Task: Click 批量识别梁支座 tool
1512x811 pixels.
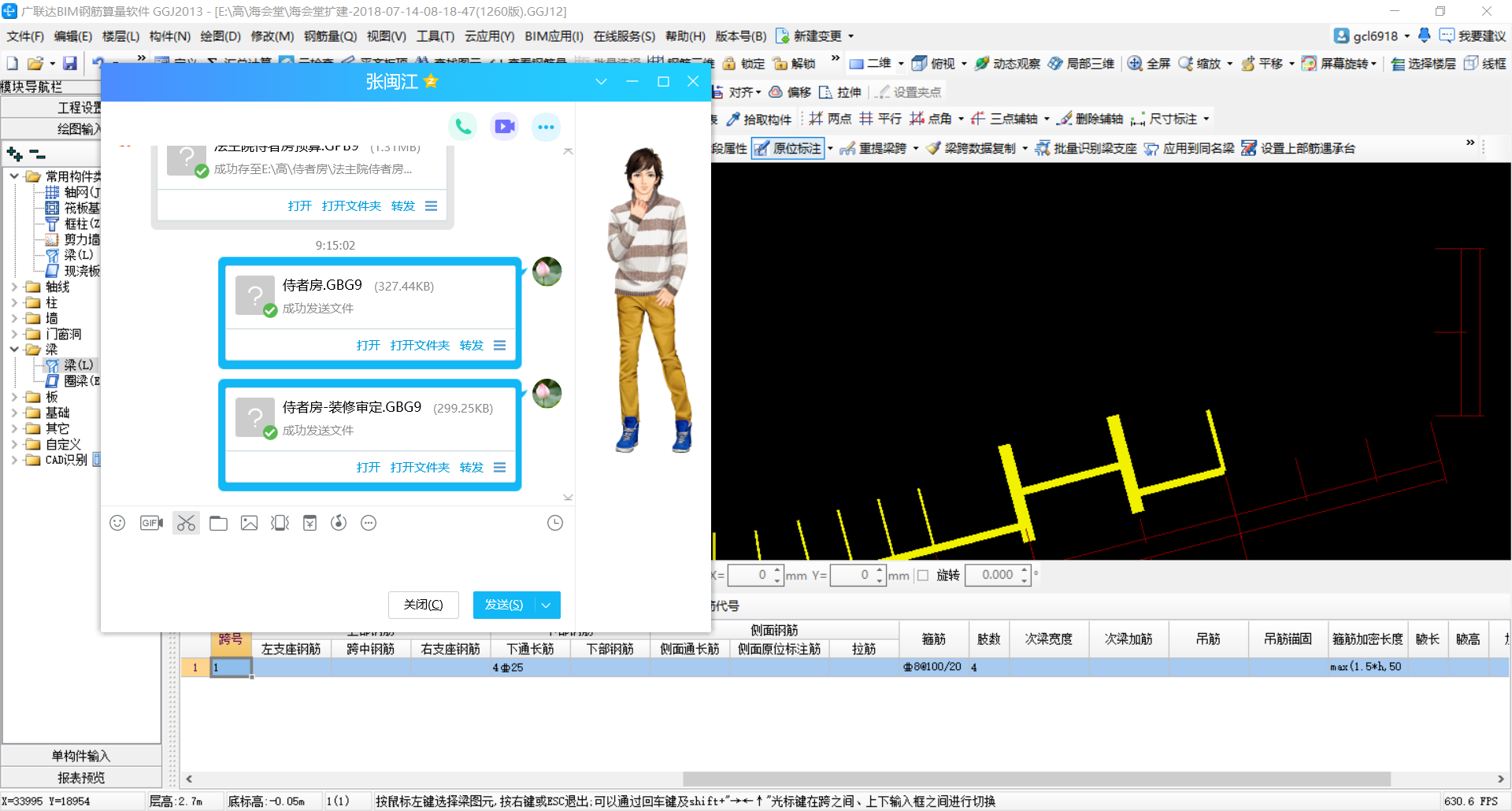Action: (1086, 148)
